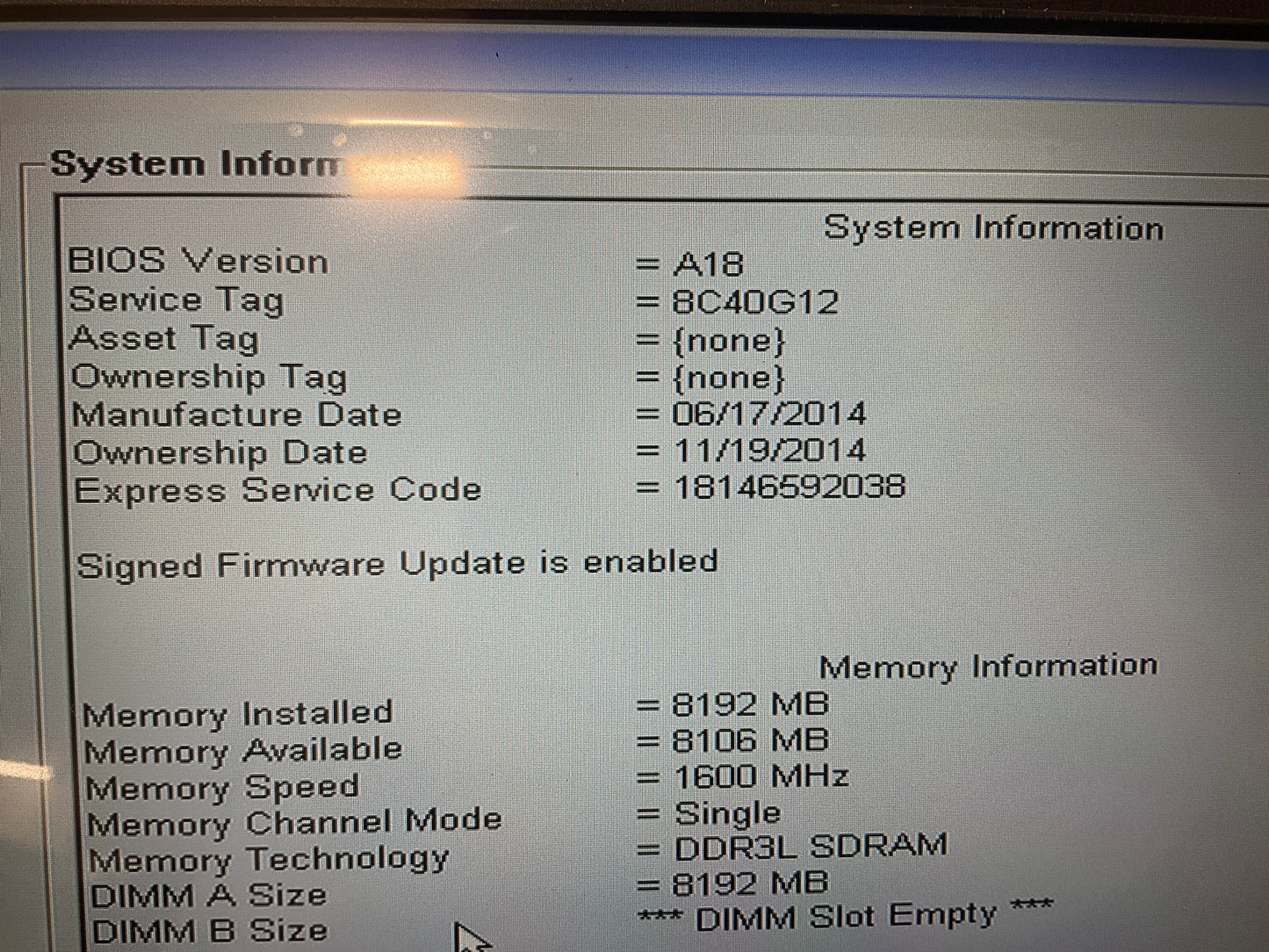Select the BIOS Version entry
This screenshot has width=1269, height=952.
pyautogui.click(x=199, y=261)
